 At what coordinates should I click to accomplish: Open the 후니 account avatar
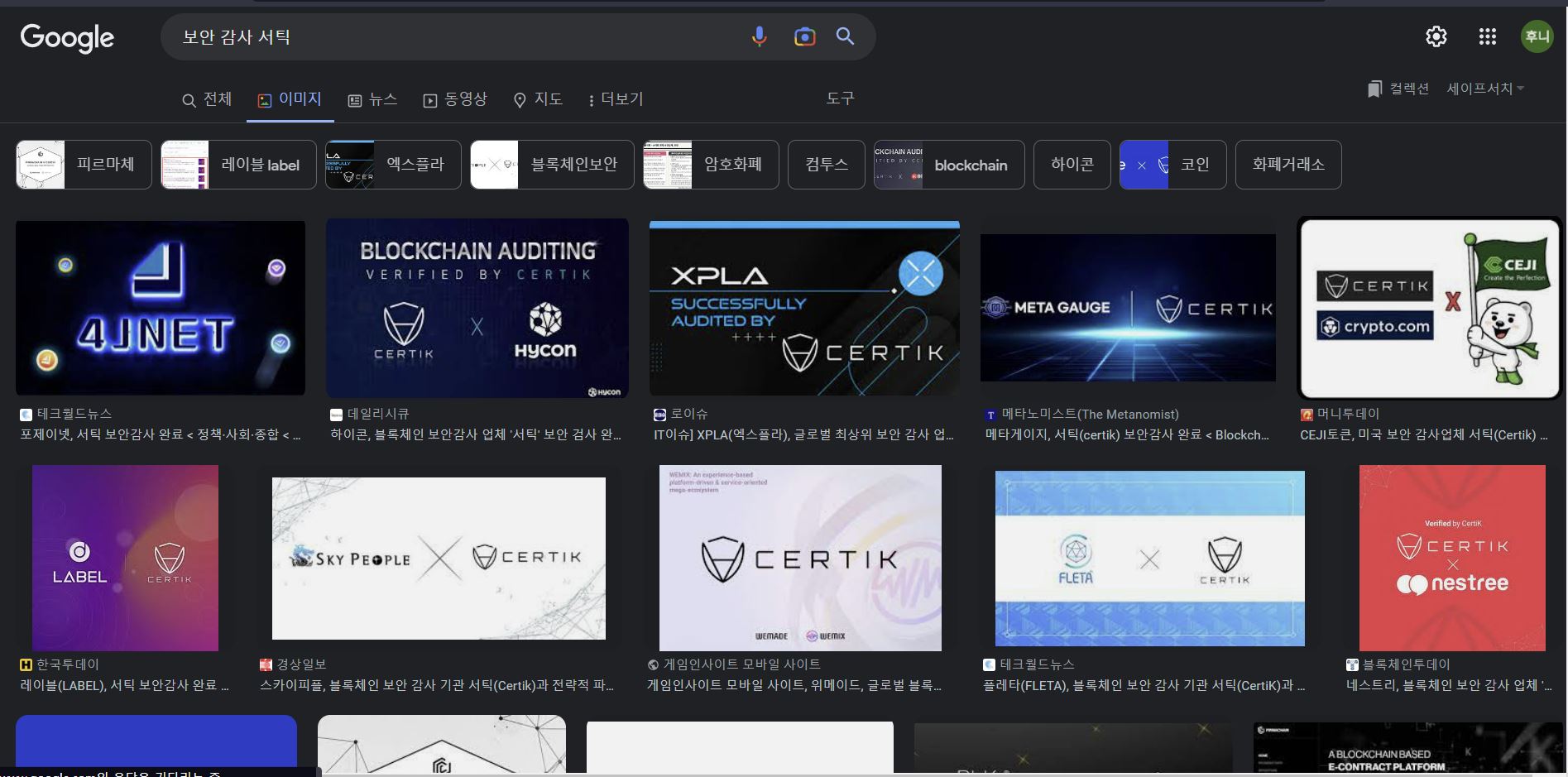[1537, 36]
